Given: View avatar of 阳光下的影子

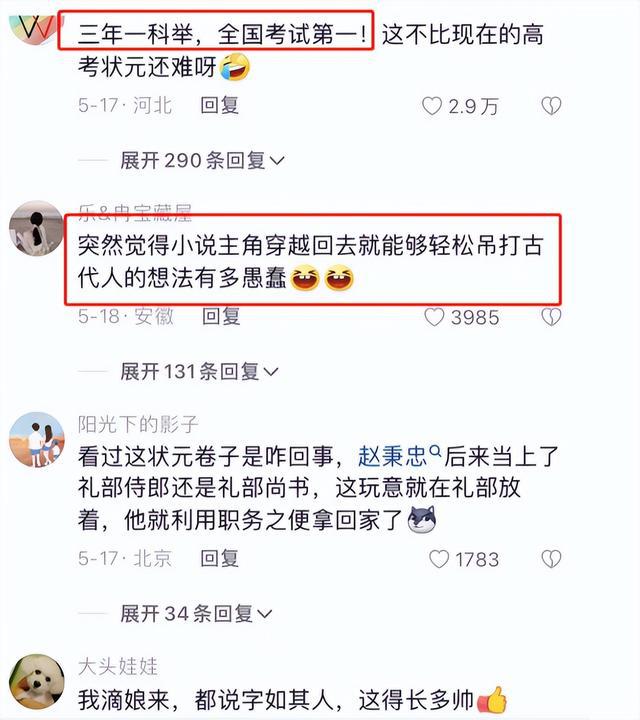Looking at the screenshot, I should (37, 439).
